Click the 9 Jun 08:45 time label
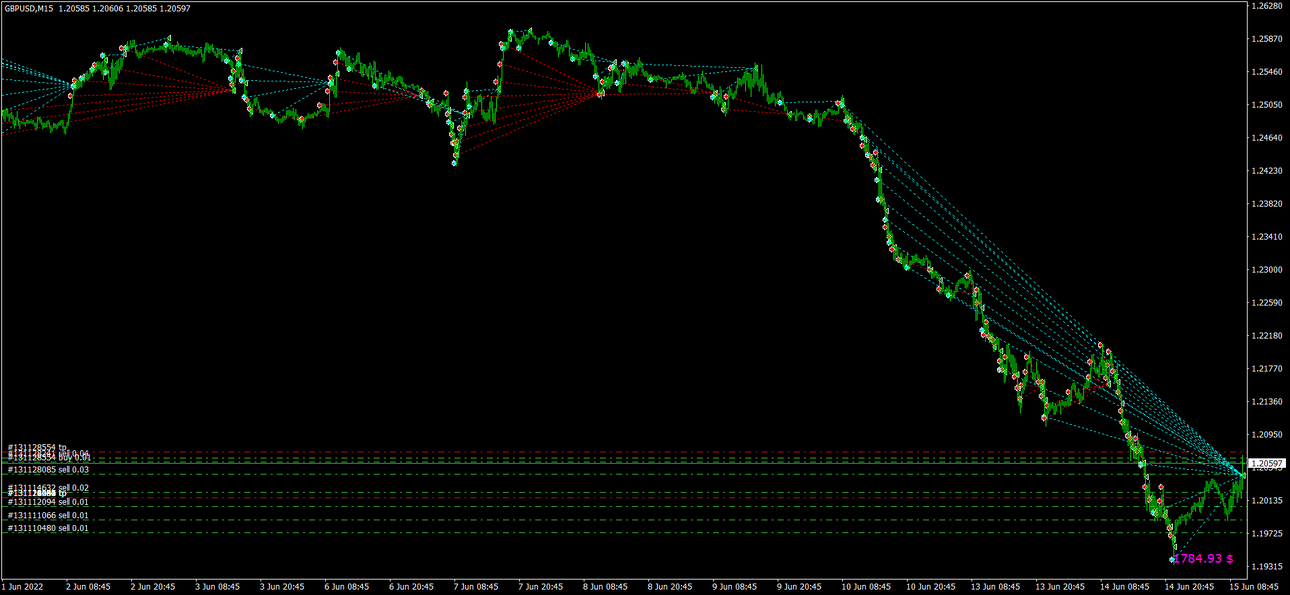This screenshot has height=595, width=1290. 736,588
